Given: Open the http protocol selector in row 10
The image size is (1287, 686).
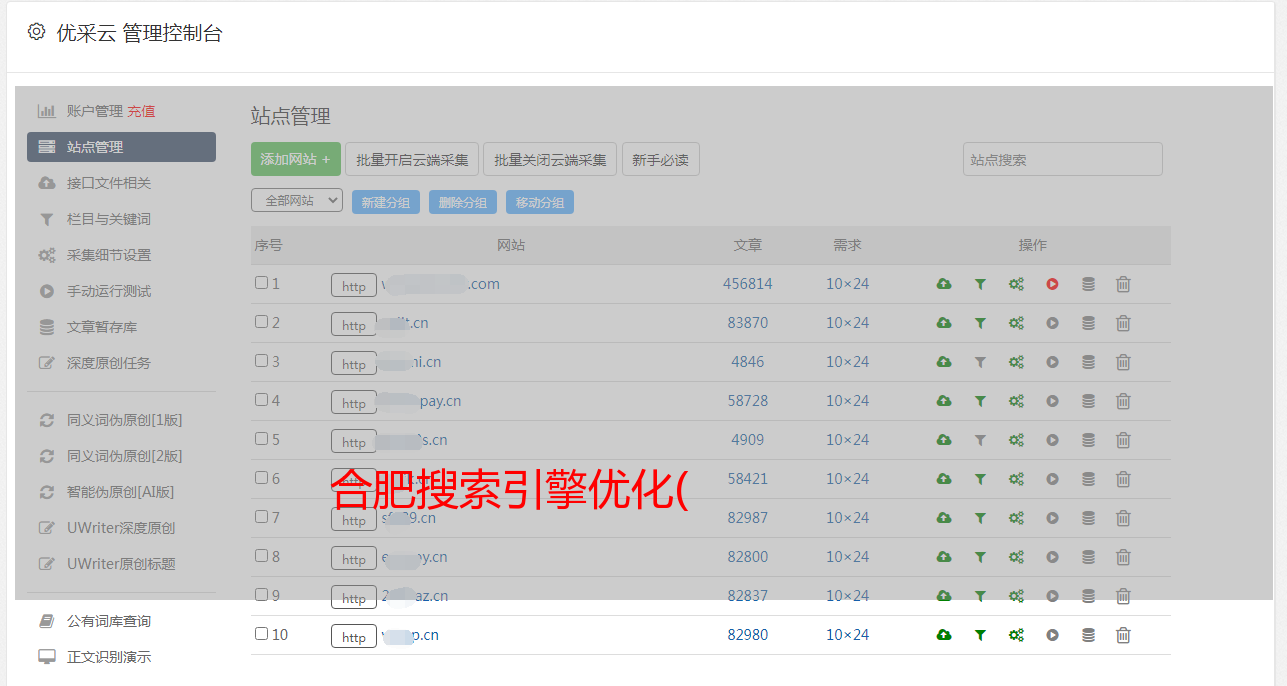Looking at the screenshot, I should point(354,637).
